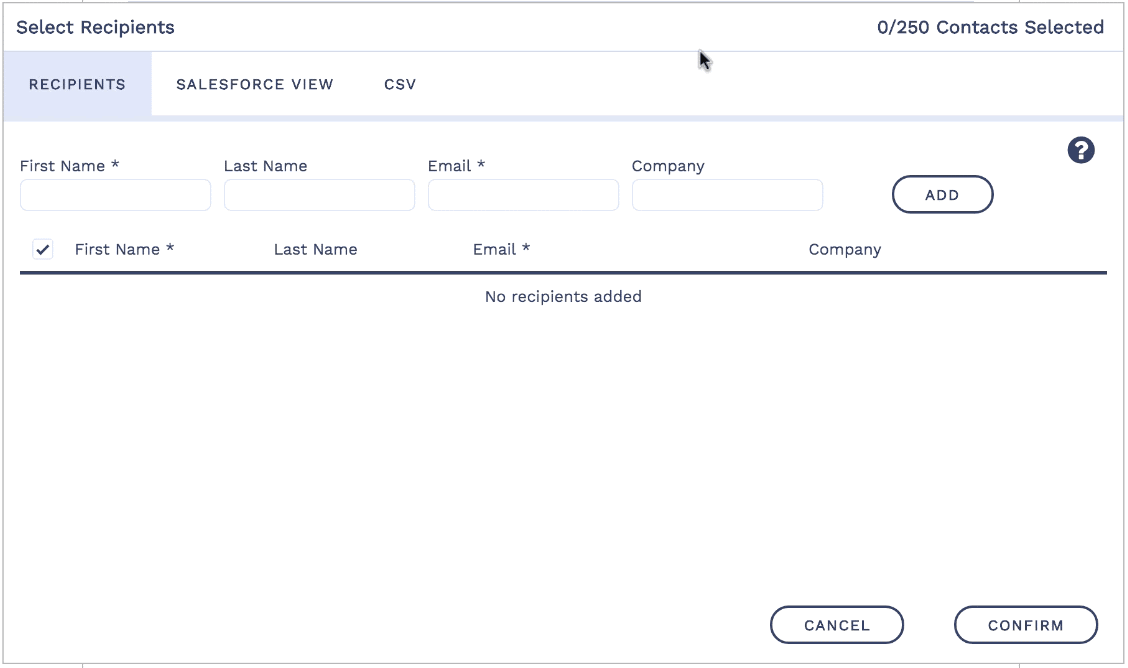1128x668 pixels.
Task: Confirm the recipient selection
Action: [1025, 625]
